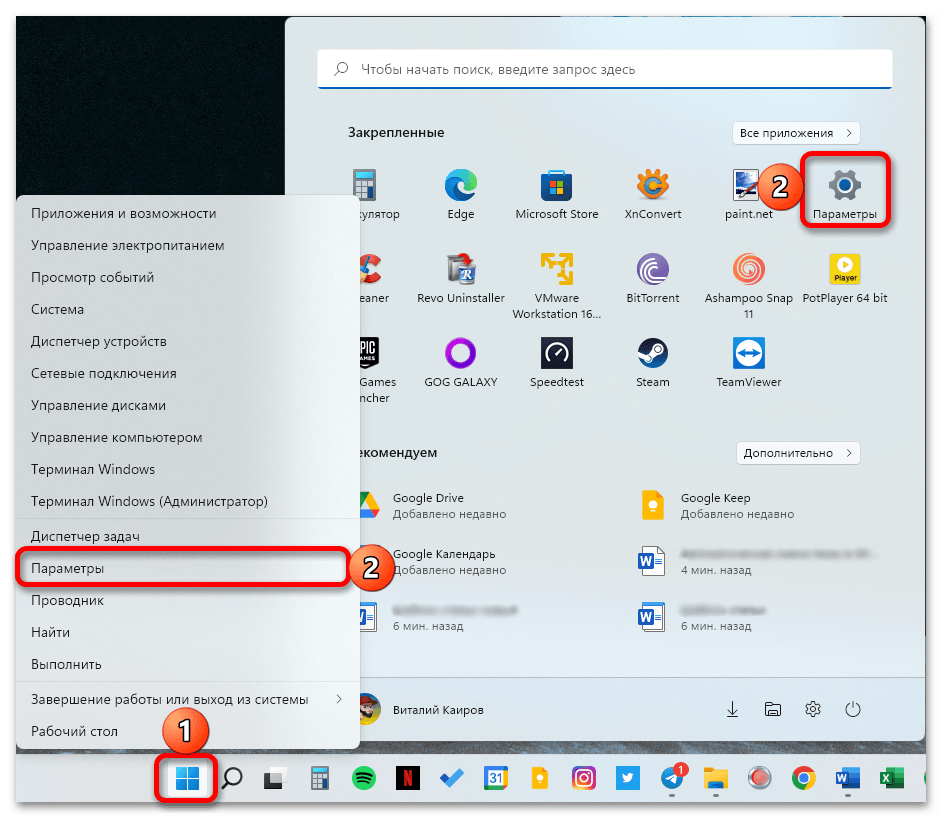Open Microsoft Word from the taskbar

(848, 778)
